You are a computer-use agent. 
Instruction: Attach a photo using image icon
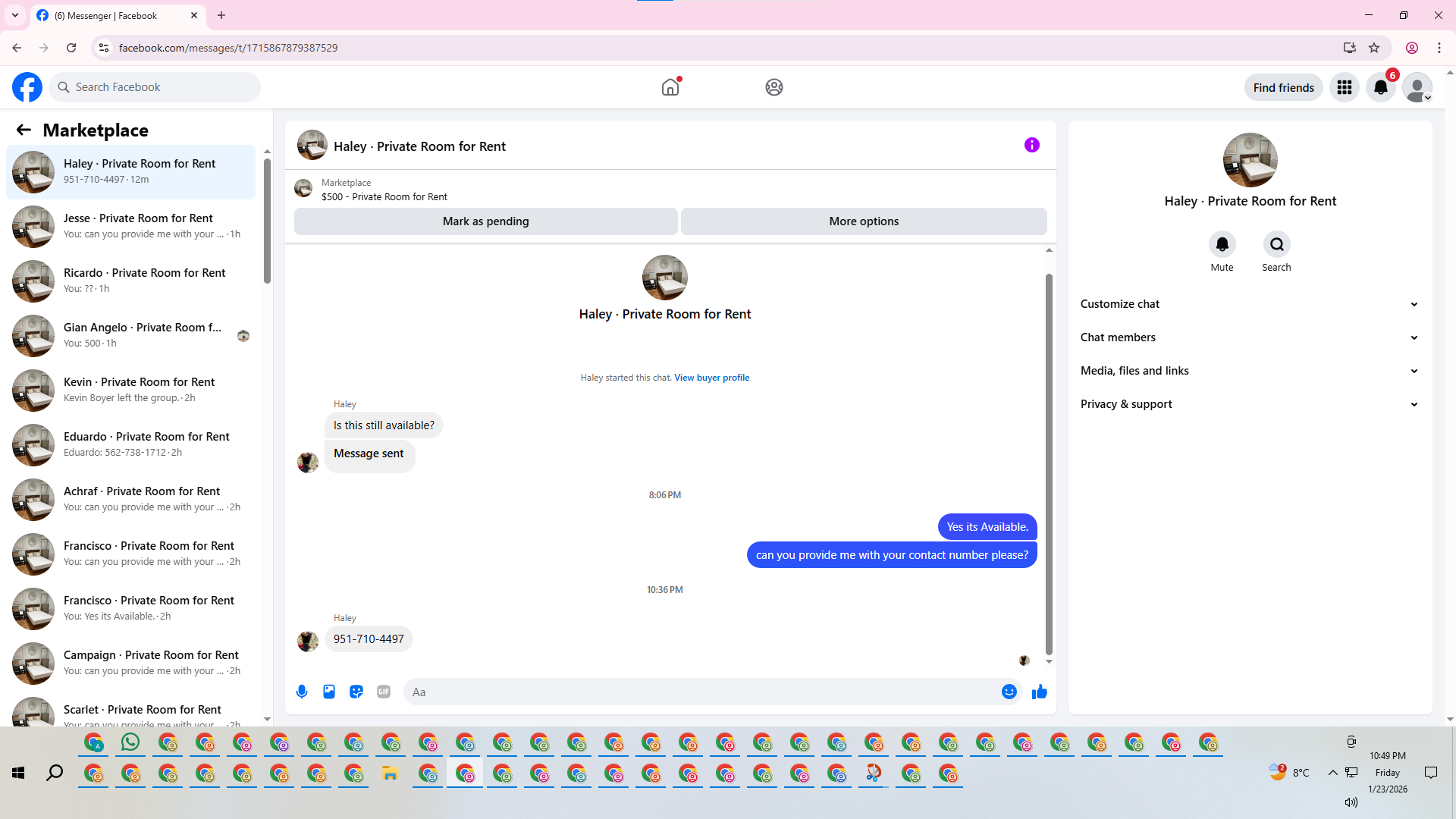[329, 692]
